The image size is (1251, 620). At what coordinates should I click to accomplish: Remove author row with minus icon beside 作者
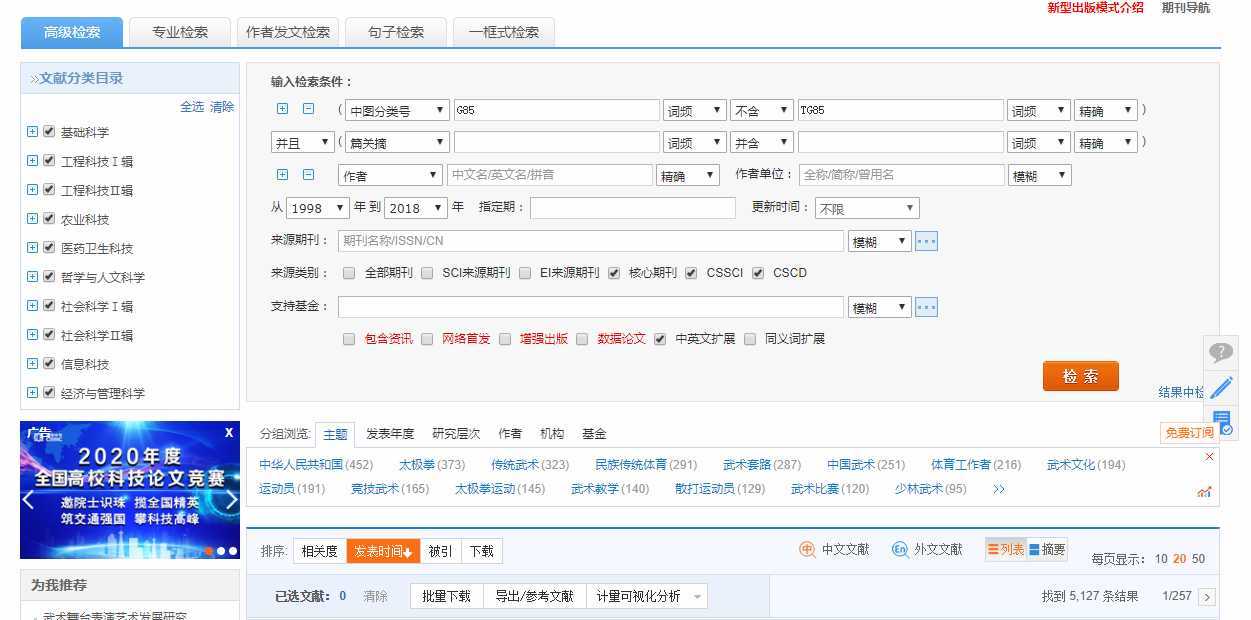pyautogui.click(x=309, y=174)
